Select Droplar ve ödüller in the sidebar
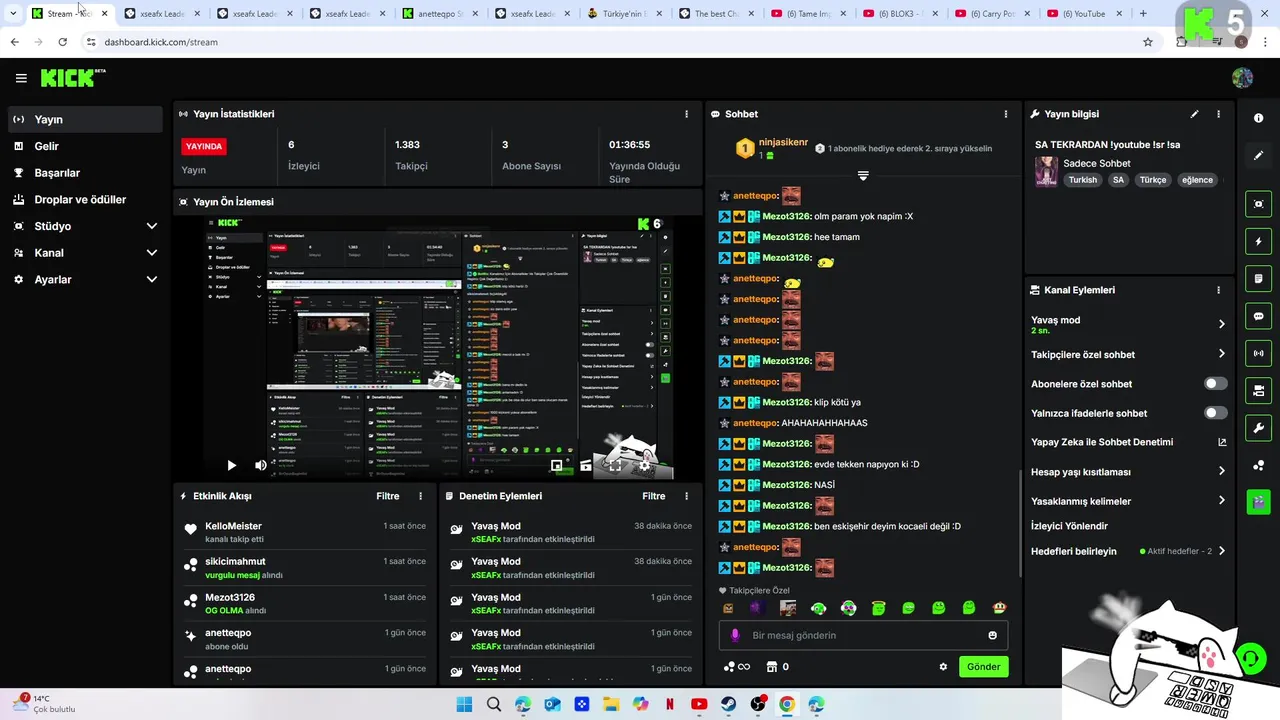Image resolution: width=1280 pixels, height=720 pixels. click(85, 199)
